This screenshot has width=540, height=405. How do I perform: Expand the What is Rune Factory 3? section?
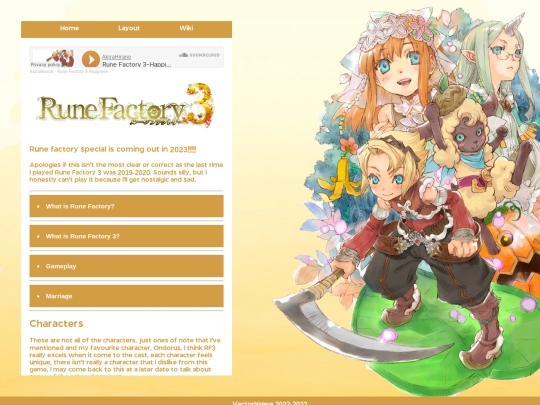point(126,236)
